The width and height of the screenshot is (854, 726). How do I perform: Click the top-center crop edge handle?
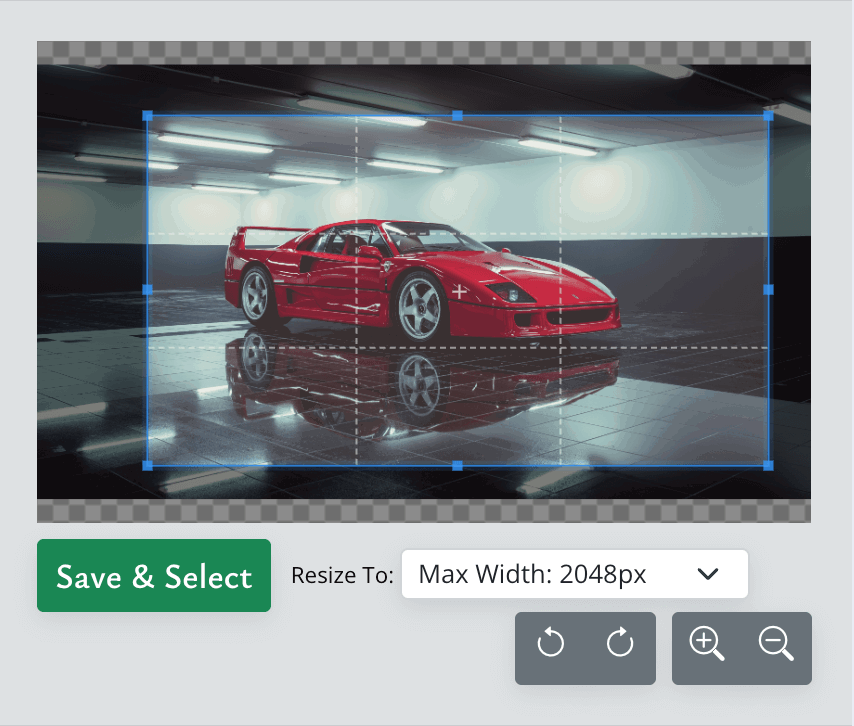tap(458, 115)
